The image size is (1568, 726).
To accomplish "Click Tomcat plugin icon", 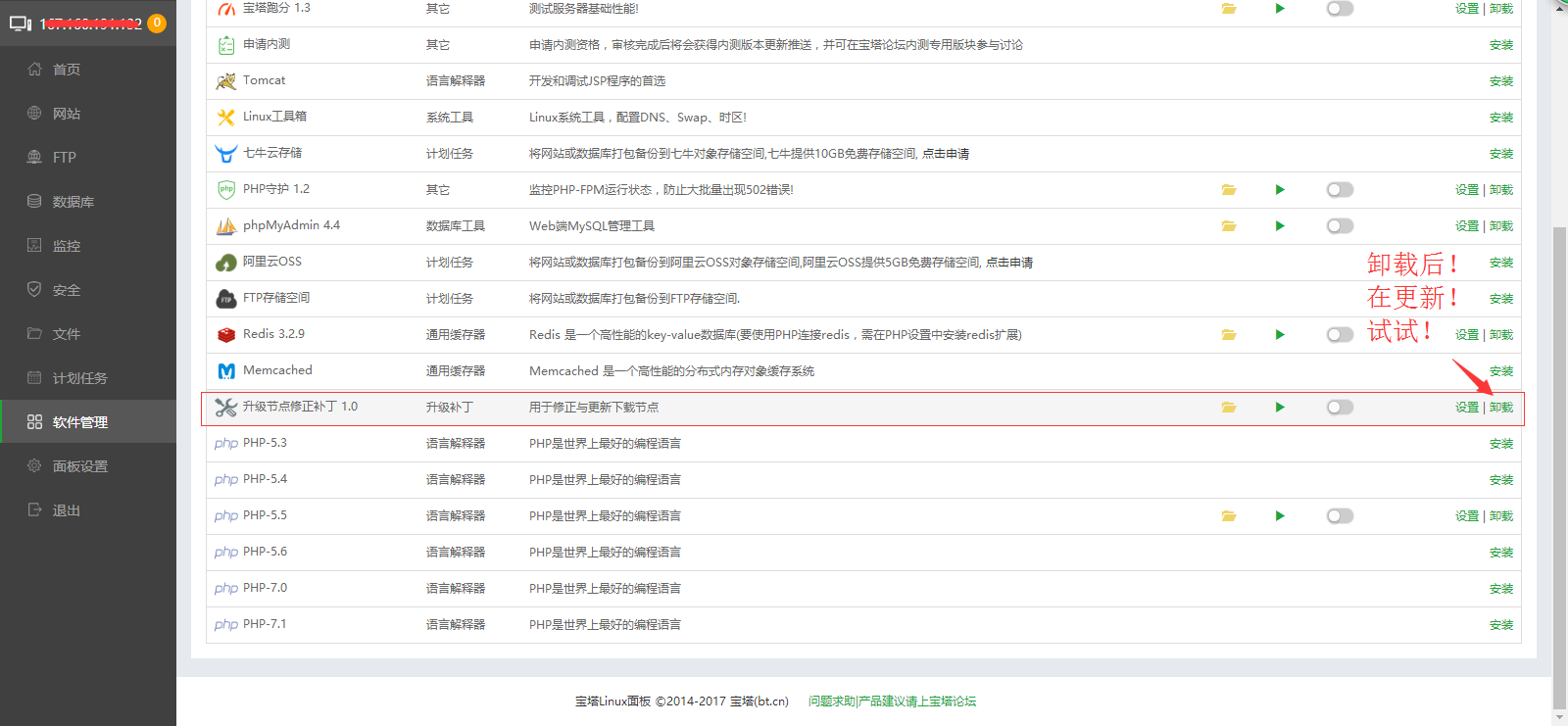I will click(x=226, y=81).
